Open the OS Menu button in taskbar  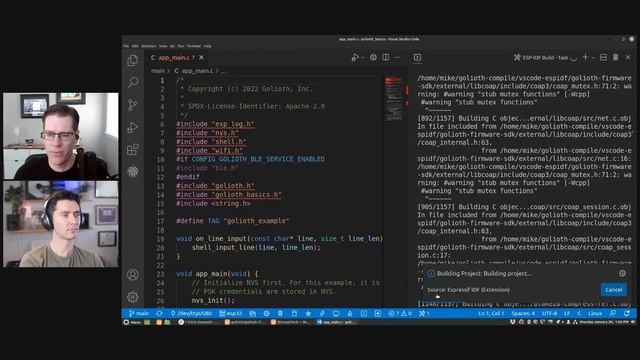coord(132,322)
